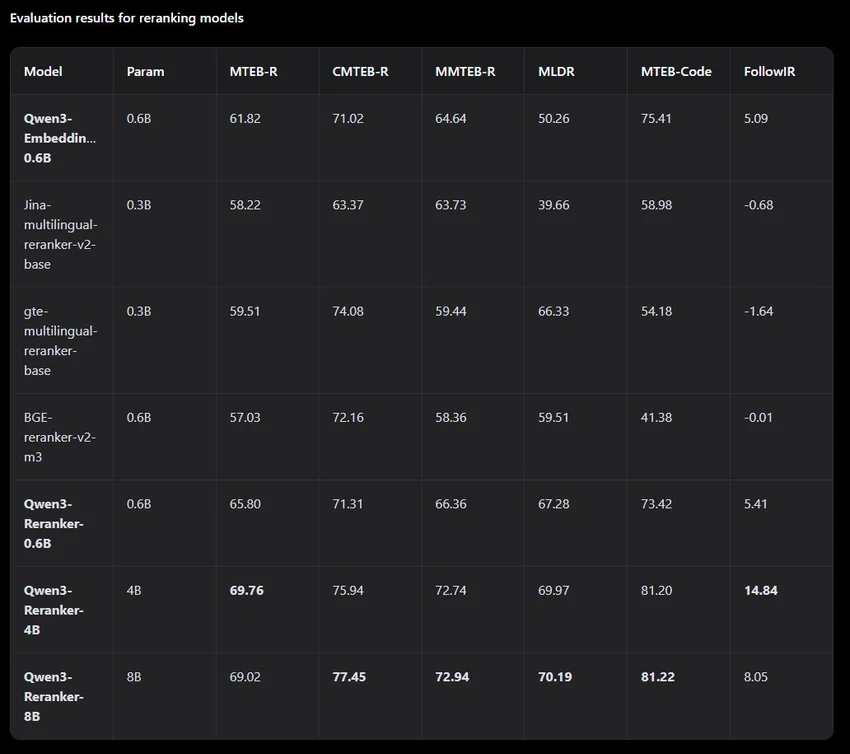The height and width of the screenshot is (754, 850).
Task: Click the MTEB-R column header
Action: click(253, 72)
